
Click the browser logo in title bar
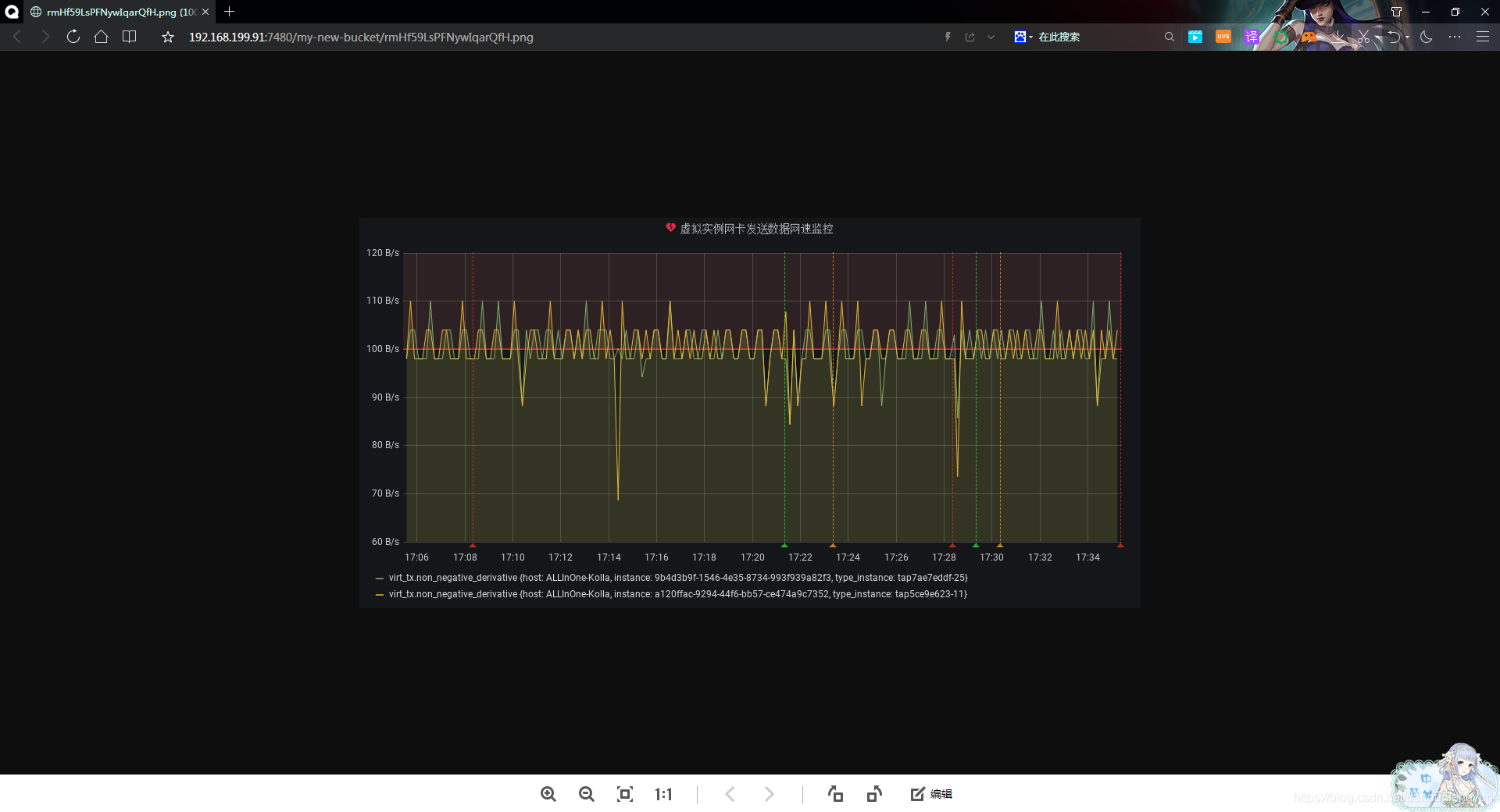12,12
